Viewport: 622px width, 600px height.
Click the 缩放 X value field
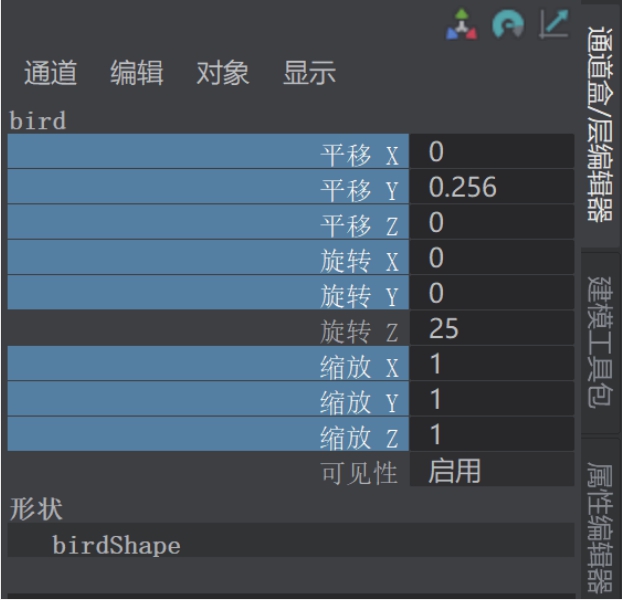point(490,365)
